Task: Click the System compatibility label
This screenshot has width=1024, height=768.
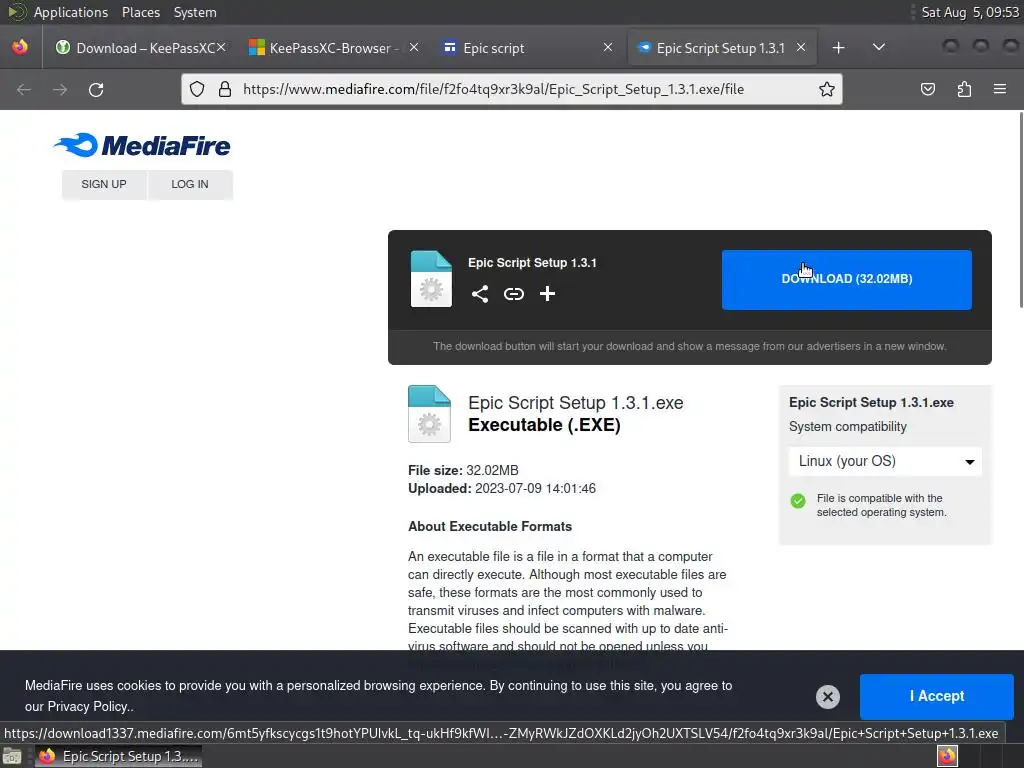Action: pos(848,426)
